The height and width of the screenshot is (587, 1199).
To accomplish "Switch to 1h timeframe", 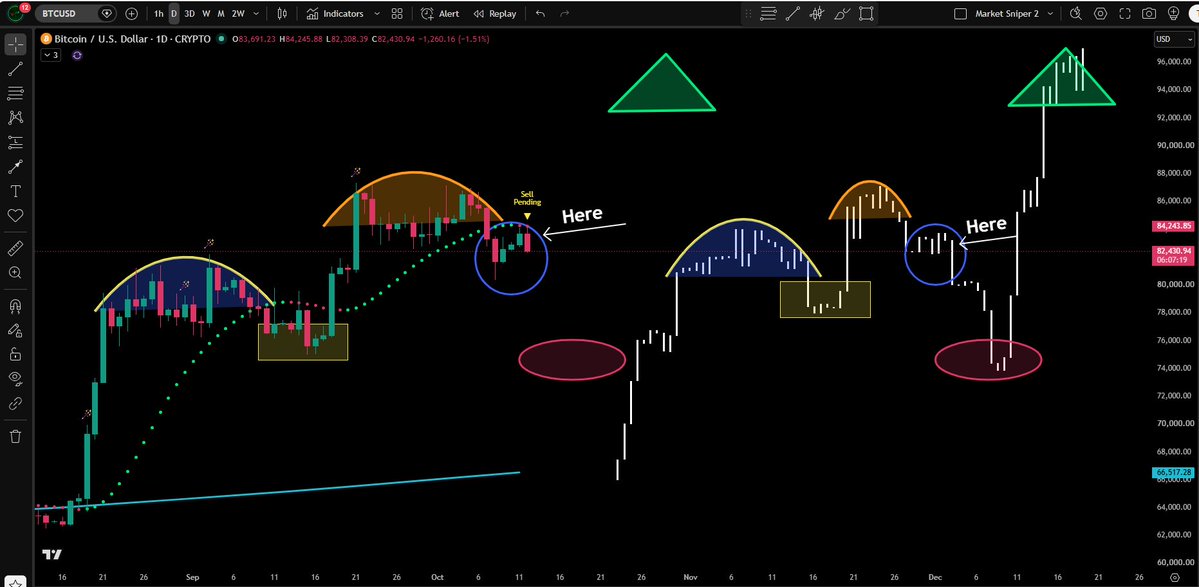I will (x=158, y=14).
